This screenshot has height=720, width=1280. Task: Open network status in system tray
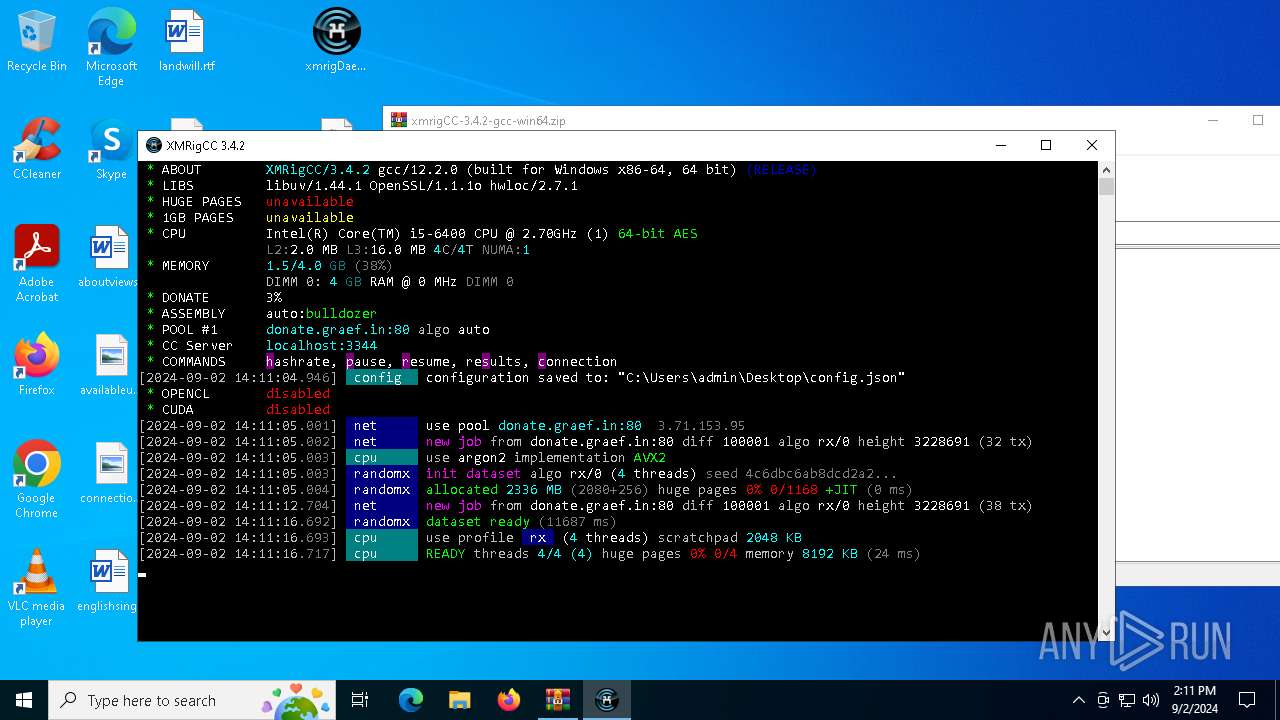click(1127, 700)
